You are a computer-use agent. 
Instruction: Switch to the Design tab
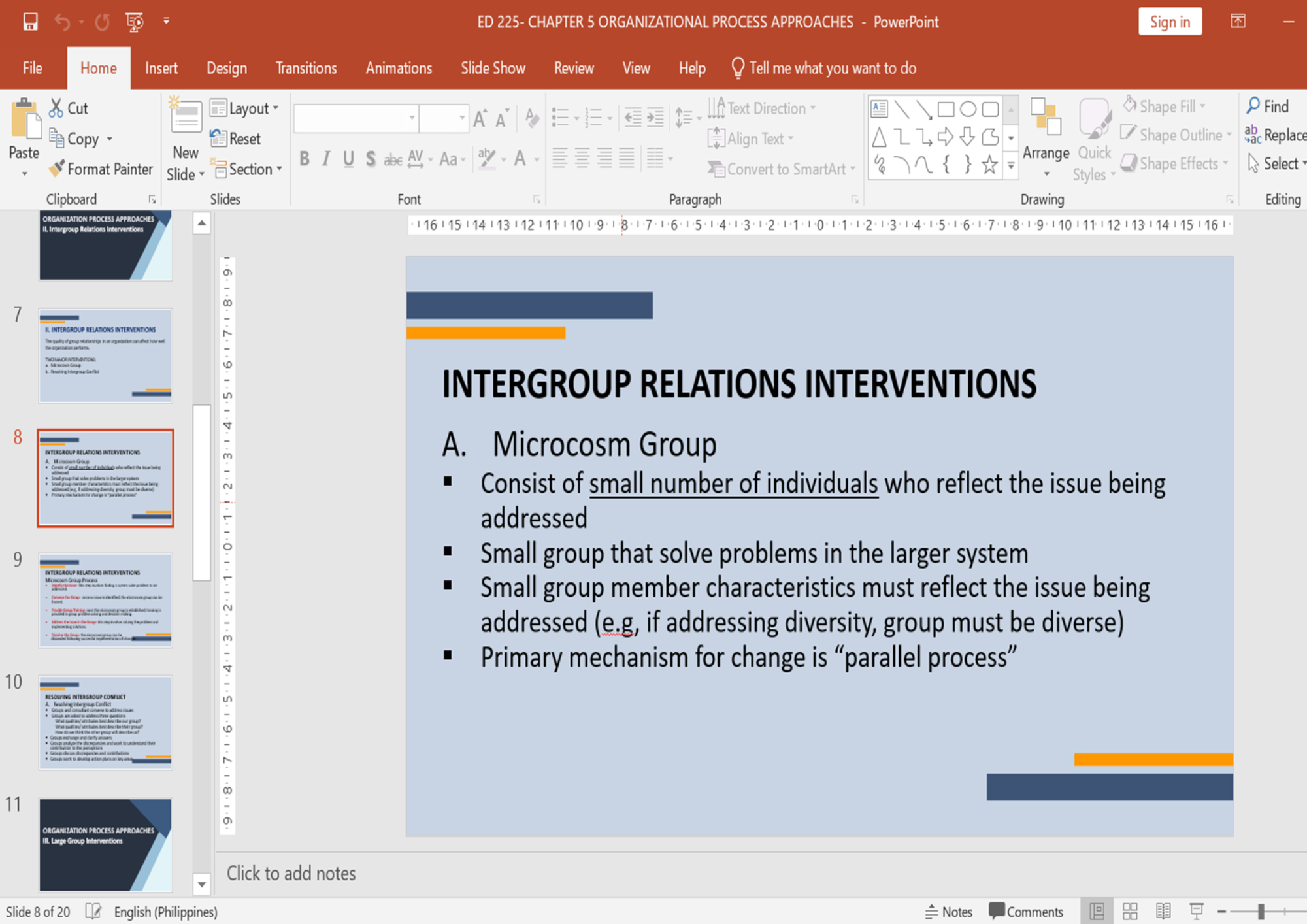tap(227, 68)
